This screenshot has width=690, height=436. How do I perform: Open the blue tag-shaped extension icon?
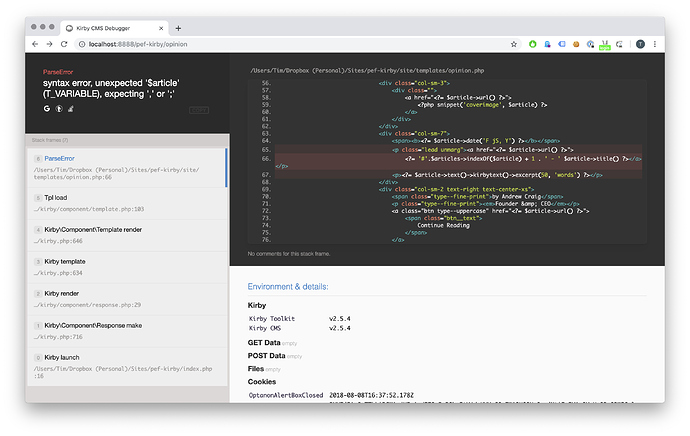(562, 44)
